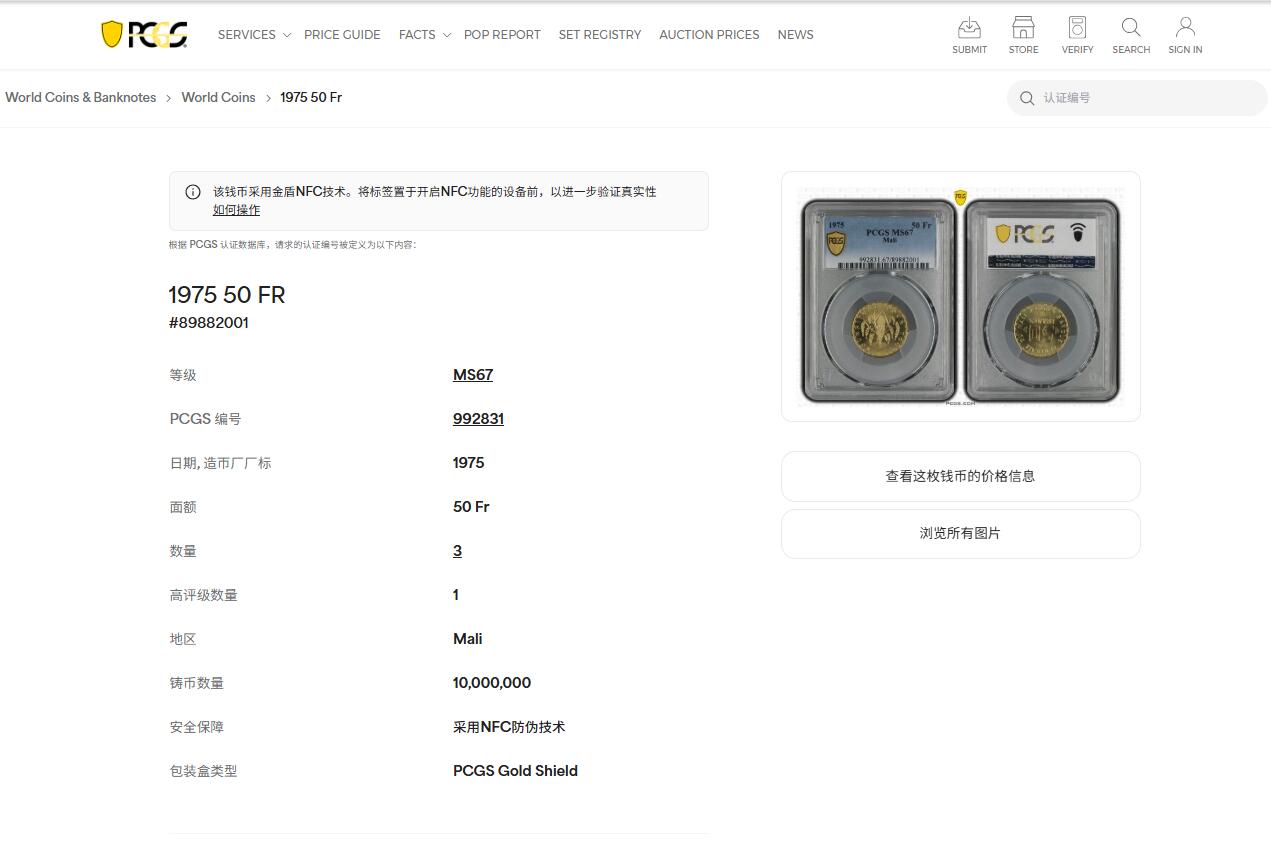The height and width of the screenshot is (847, 1271).
Task: Click the magnifier inside the 认证编号 search bar
Action: pos(1027,98)
